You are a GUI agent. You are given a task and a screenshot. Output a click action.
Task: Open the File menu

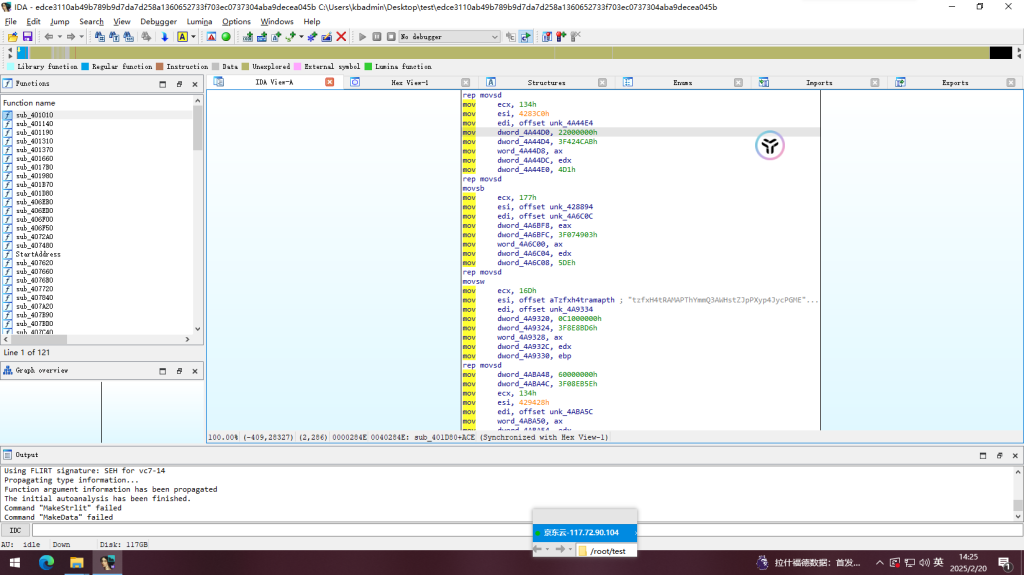click(x=10, y=22)
